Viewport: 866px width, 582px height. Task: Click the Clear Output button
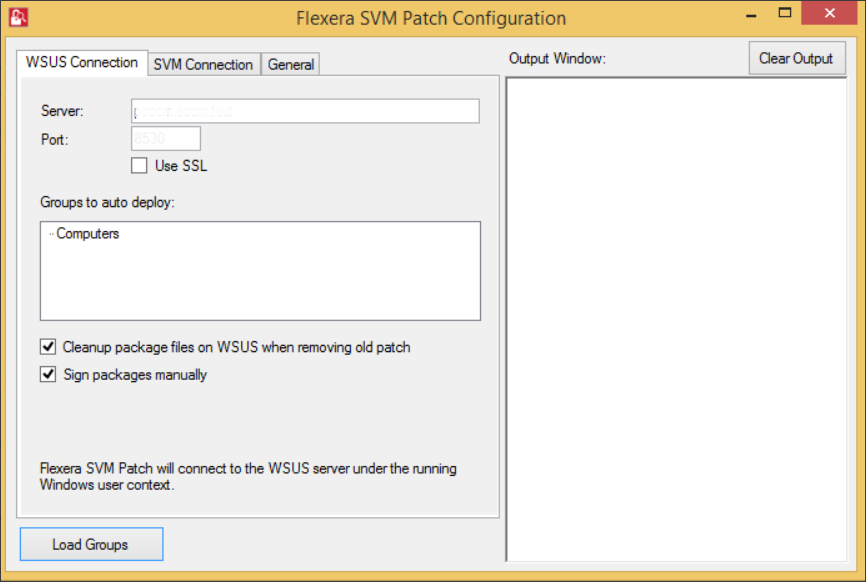click(796, 58)
